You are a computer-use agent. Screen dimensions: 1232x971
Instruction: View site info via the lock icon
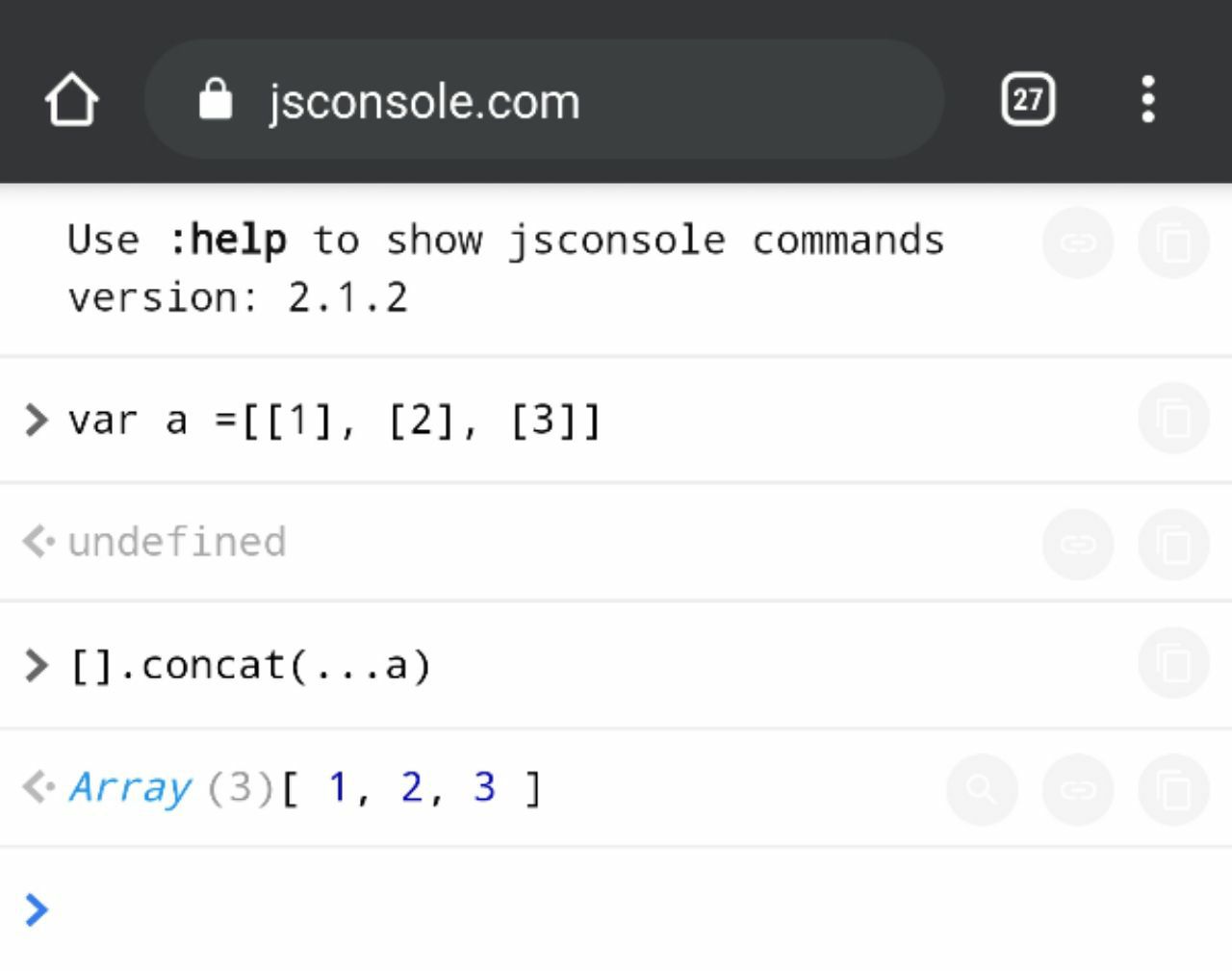pyautogui.click(x=215, y=100)
